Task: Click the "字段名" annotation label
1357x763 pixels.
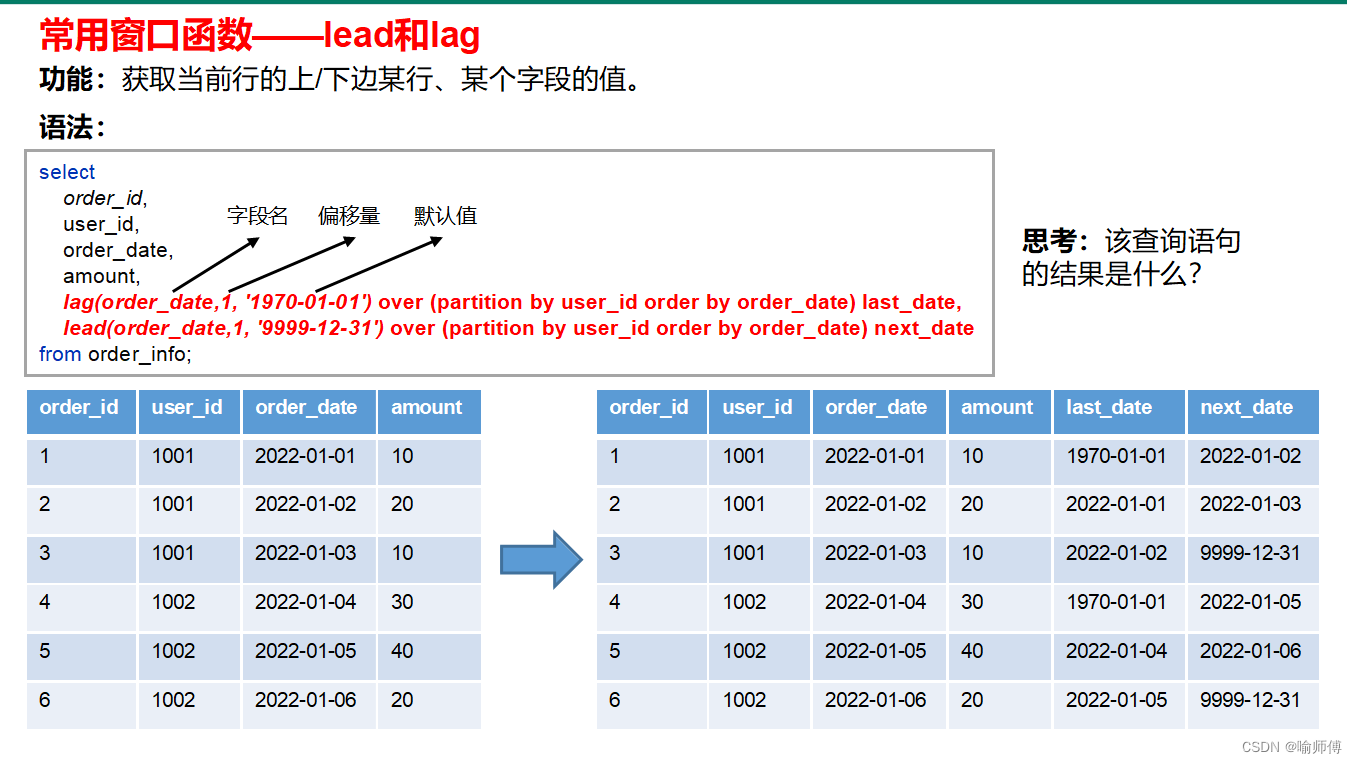Action: tap(258, 215)
